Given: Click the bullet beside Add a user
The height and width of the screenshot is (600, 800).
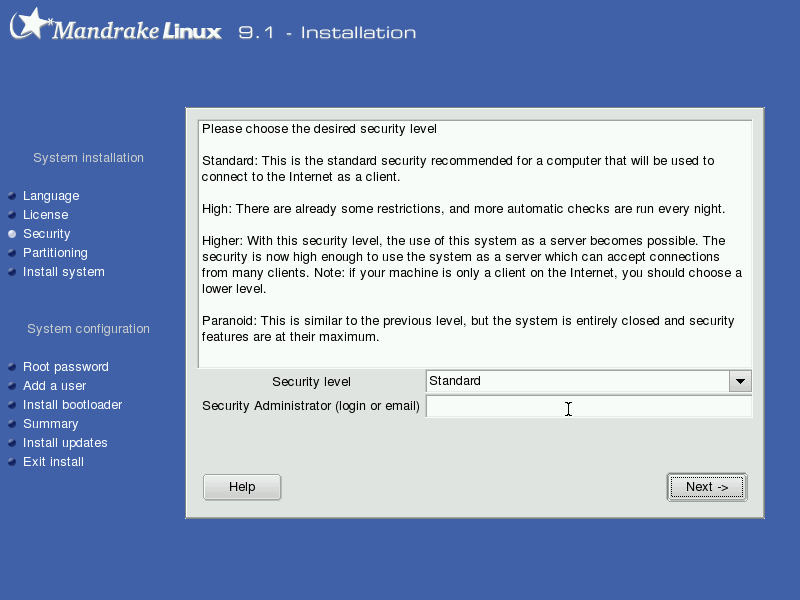Looking at the screenshot, I should click(12, 386).
